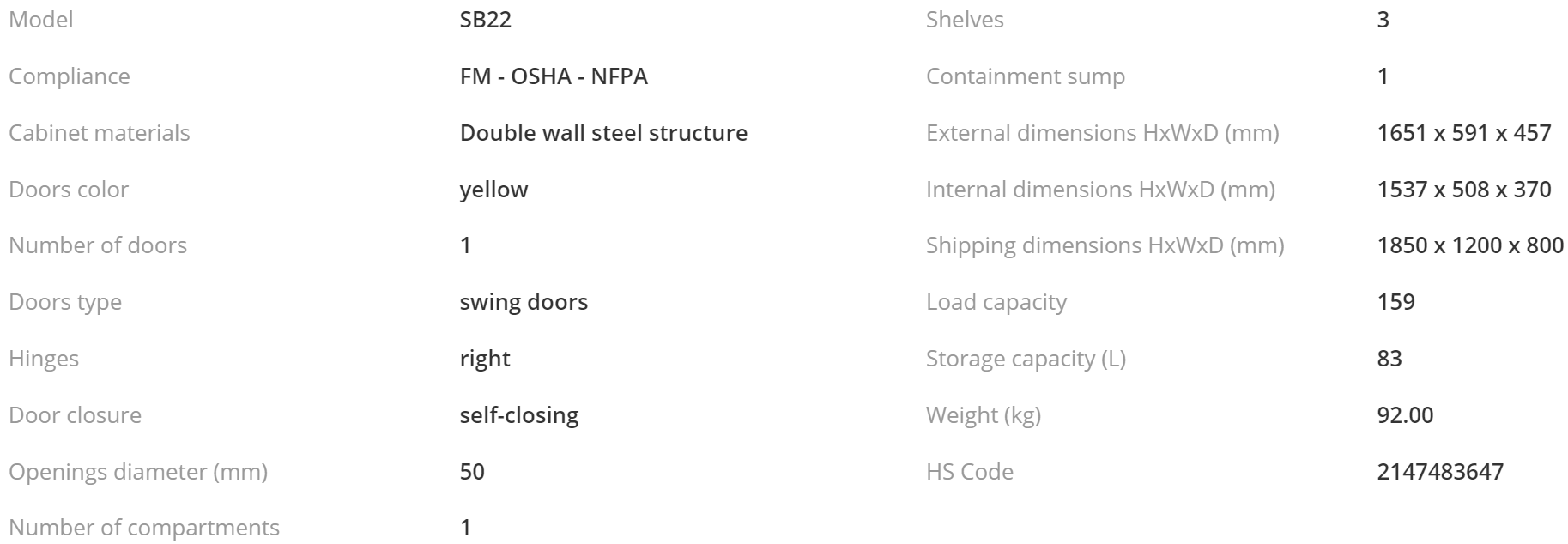Click the SB22 model value
Image resolution: width=1568 pixels, height=544 pixels.
pyautogui.click(x=486, y=20)
